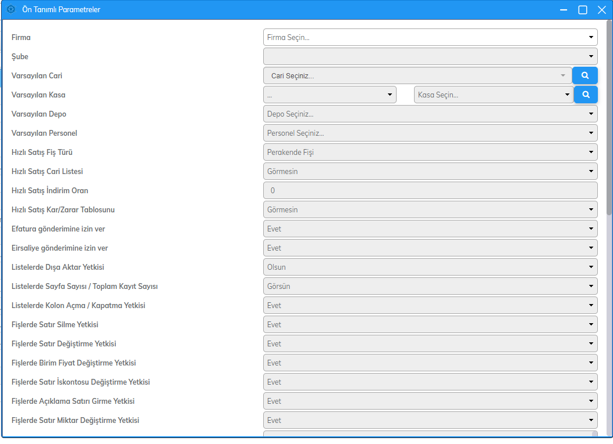Toggle Efatura gönderimine izin ver dropdown
The height and width of the screenshot is (444, 613).
tap(430, 229)
